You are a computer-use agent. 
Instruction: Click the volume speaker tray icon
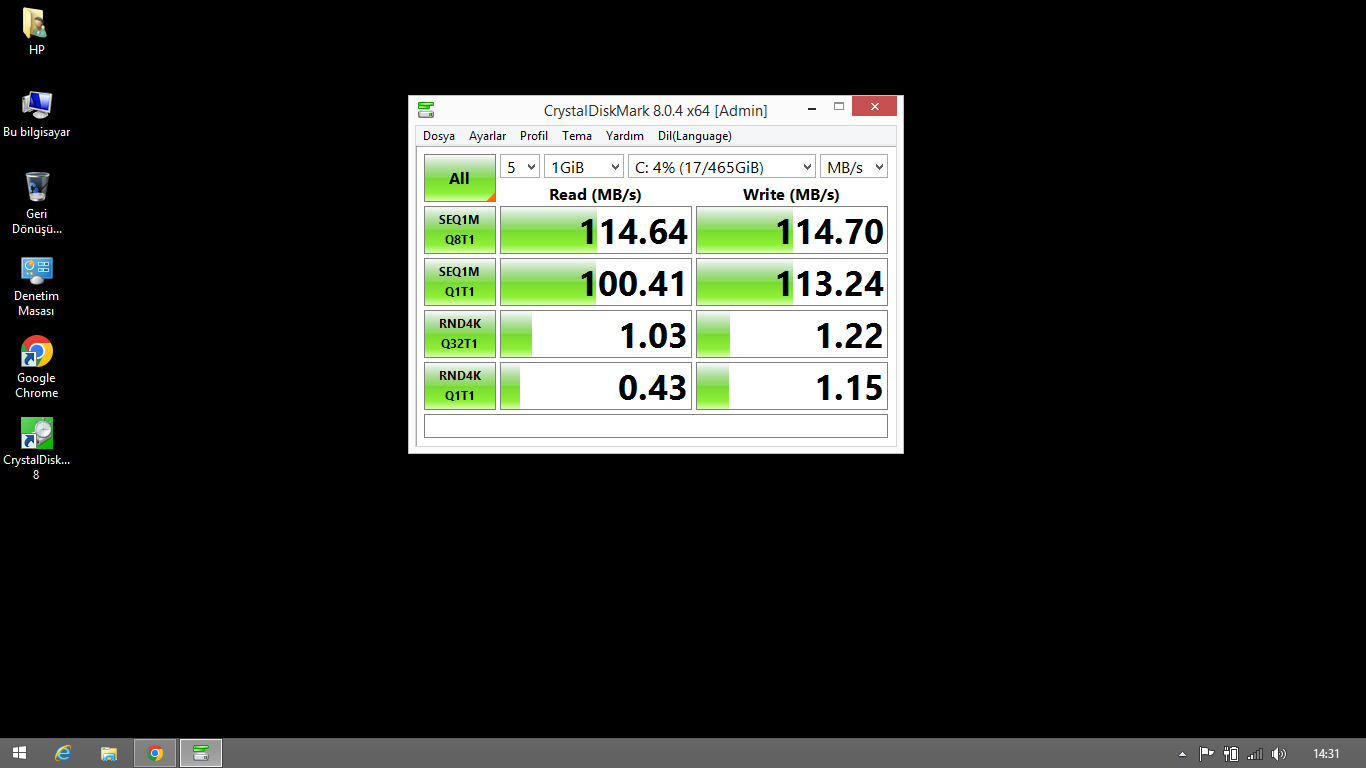click(x=1279, y=754)
